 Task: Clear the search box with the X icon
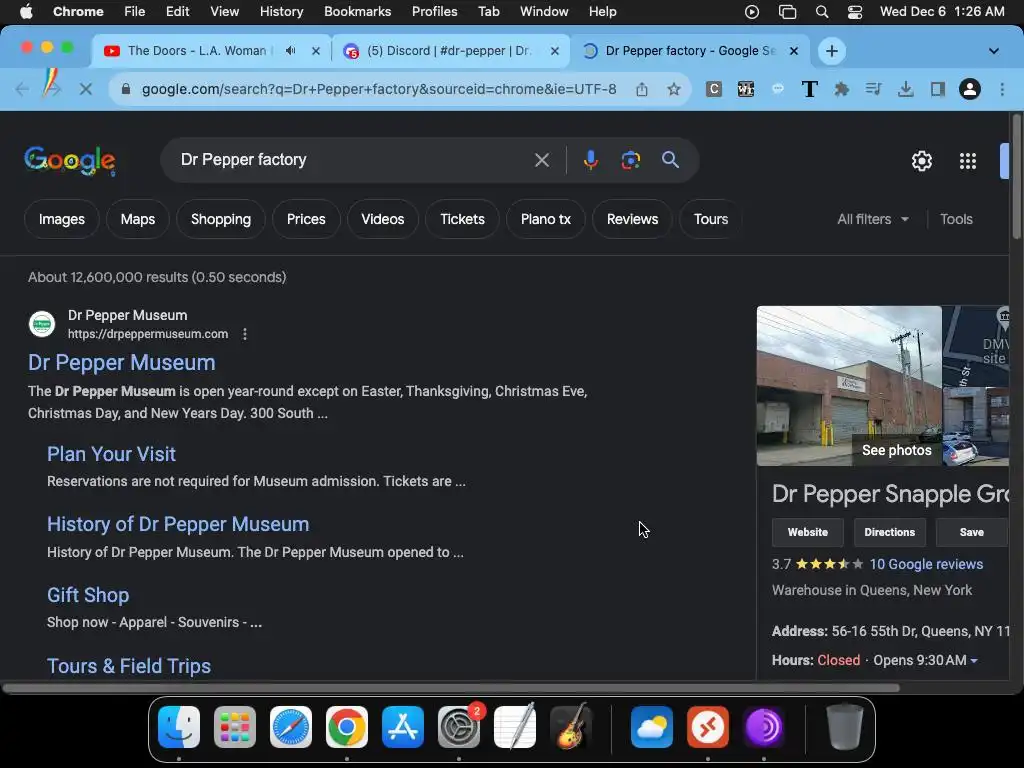point(541,160)
